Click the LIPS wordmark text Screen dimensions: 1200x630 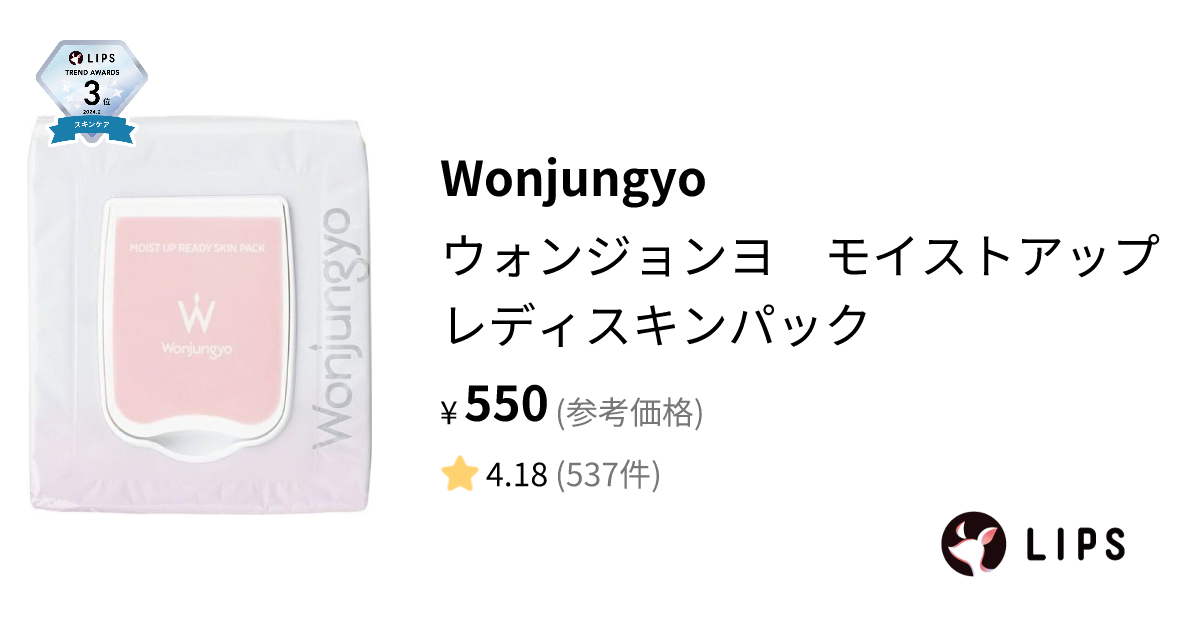(1076, 544)
